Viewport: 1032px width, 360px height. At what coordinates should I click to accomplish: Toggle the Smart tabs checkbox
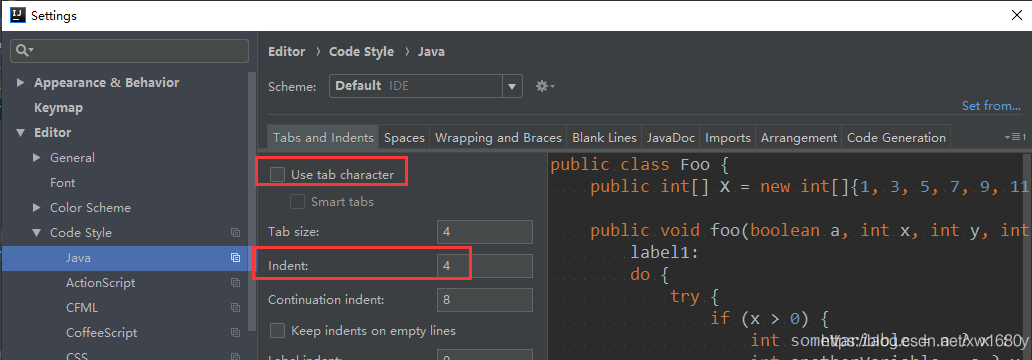coord(297,202)
